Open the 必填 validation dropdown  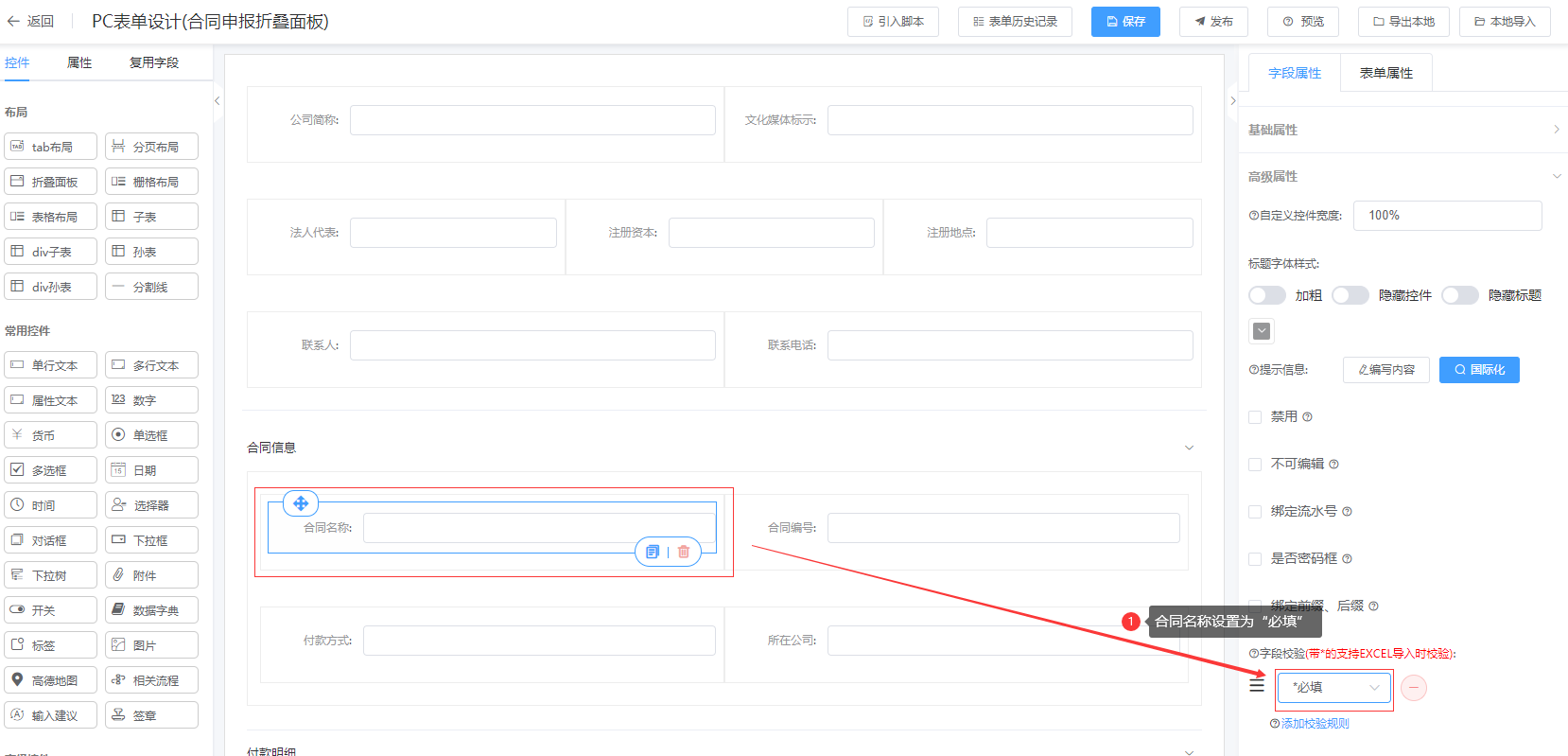tap(1334, 688)
